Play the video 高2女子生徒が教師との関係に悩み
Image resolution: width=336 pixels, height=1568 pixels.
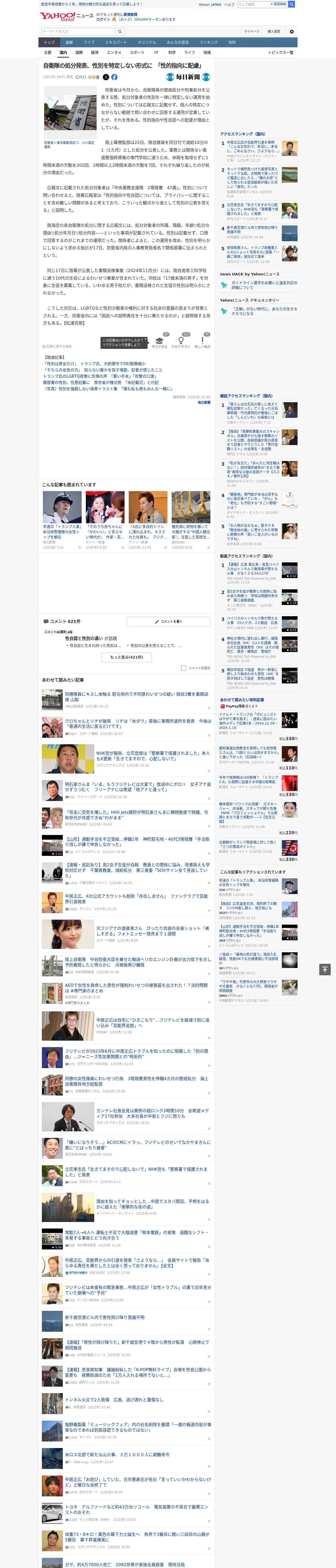pos(290,597)
